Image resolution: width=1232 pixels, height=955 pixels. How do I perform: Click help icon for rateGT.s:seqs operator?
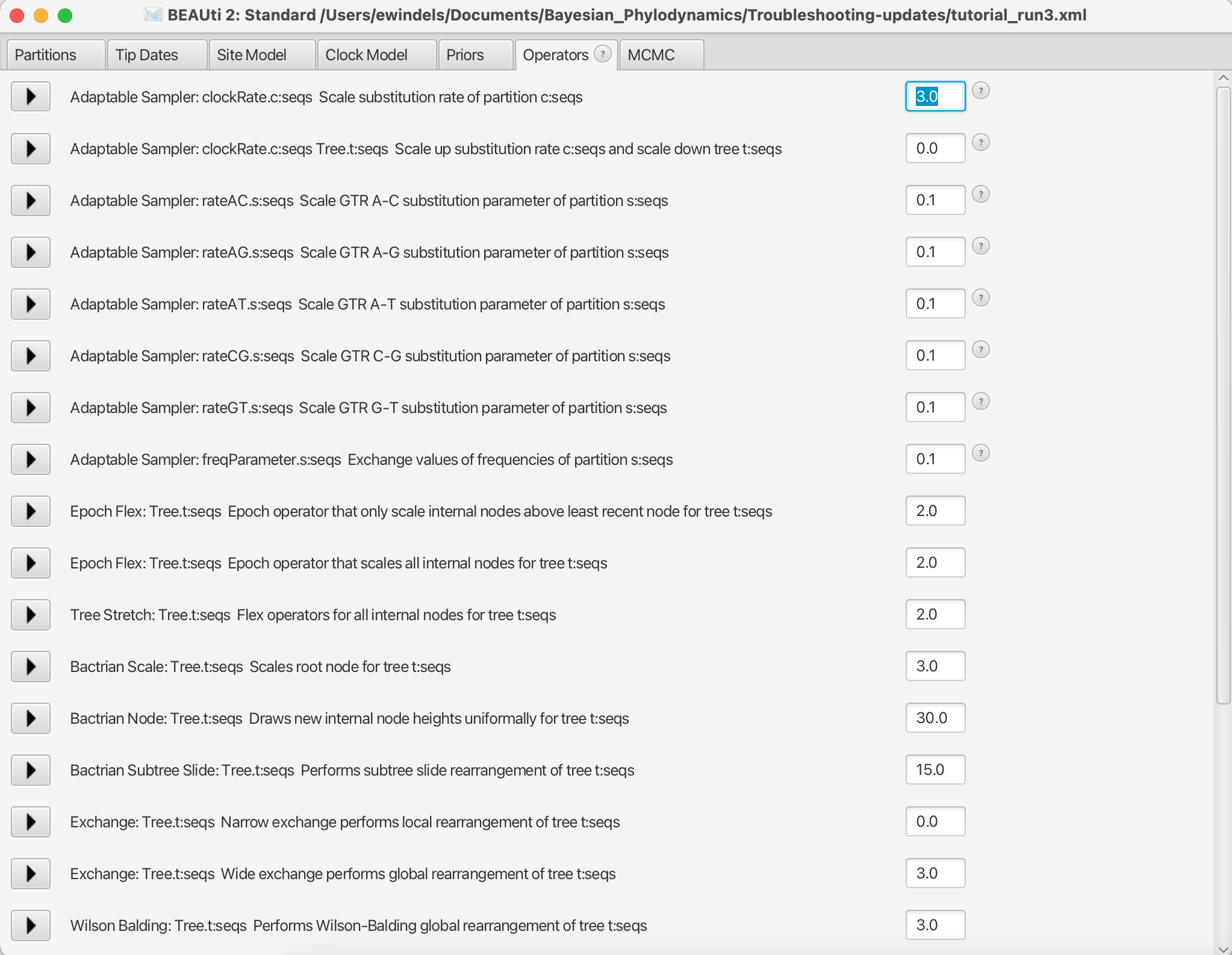pyautogui.click(x=980, y=402)
